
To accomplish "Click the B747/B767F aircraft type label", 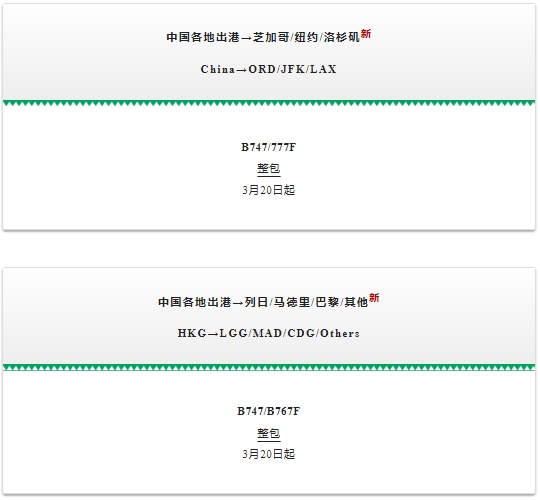I will 269,411.
